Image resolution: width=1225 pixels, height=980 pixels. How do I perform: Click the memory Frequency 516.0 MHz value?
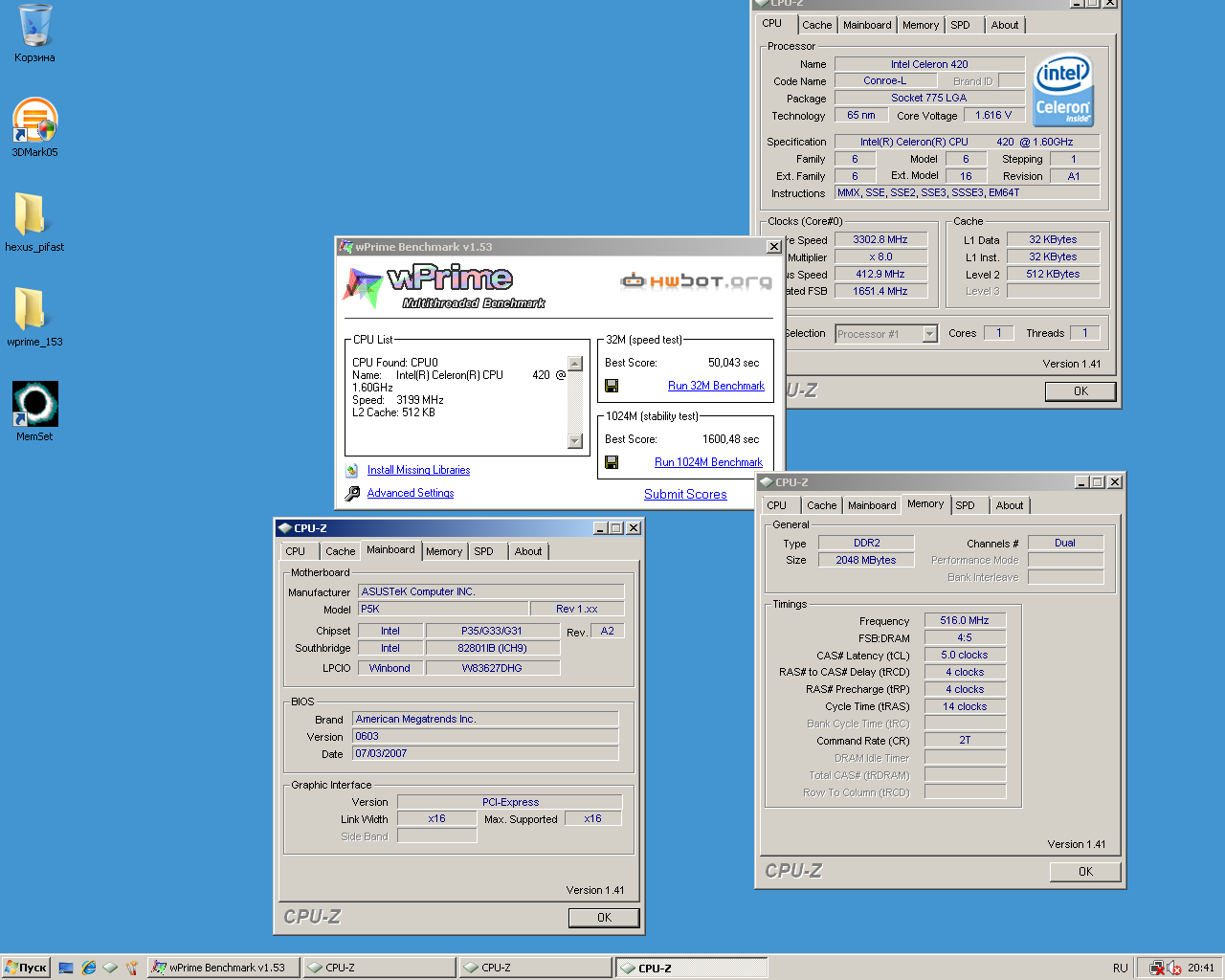pyautogui.click(x=965, y=620)
